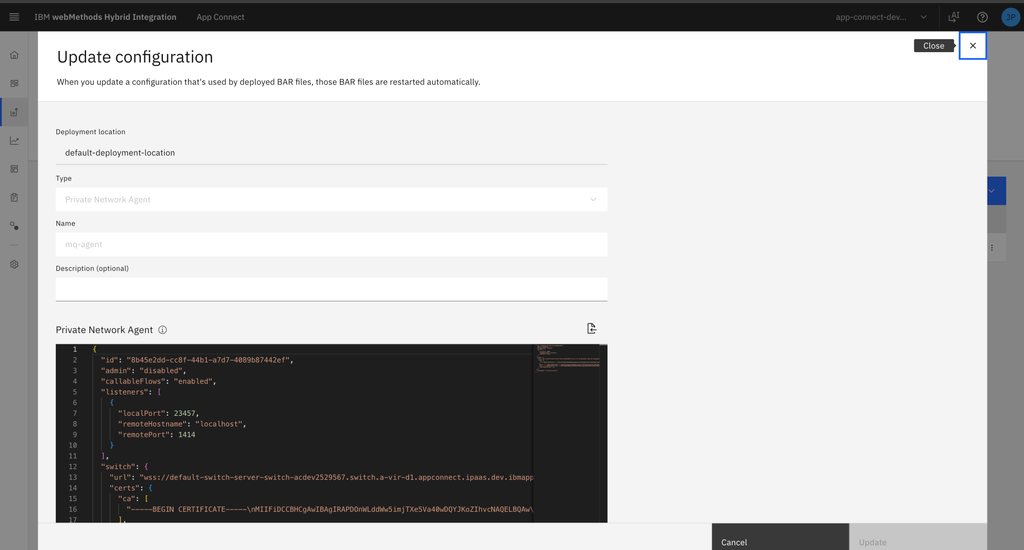Click IBM webMethods Hybrid Integration title

coord(105,17)
